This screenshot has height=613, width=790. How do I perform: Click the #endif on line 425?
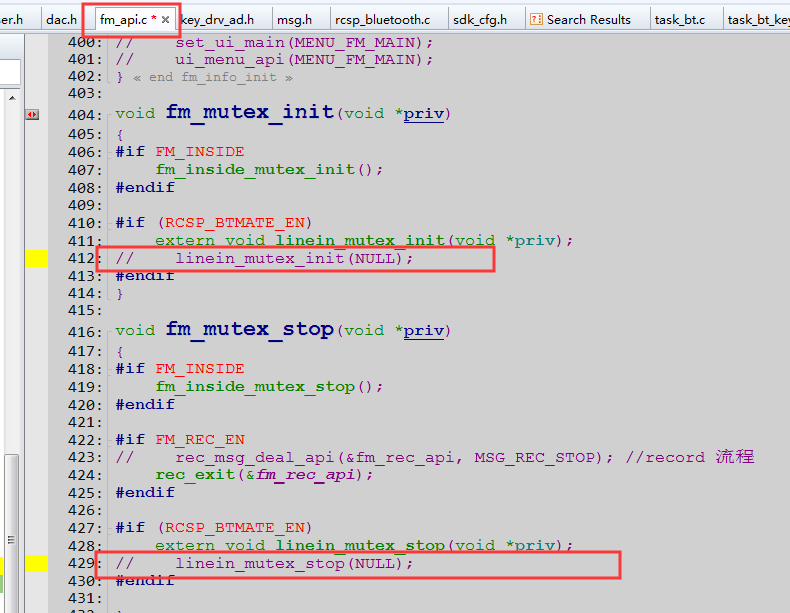click(x=145, y=493)
